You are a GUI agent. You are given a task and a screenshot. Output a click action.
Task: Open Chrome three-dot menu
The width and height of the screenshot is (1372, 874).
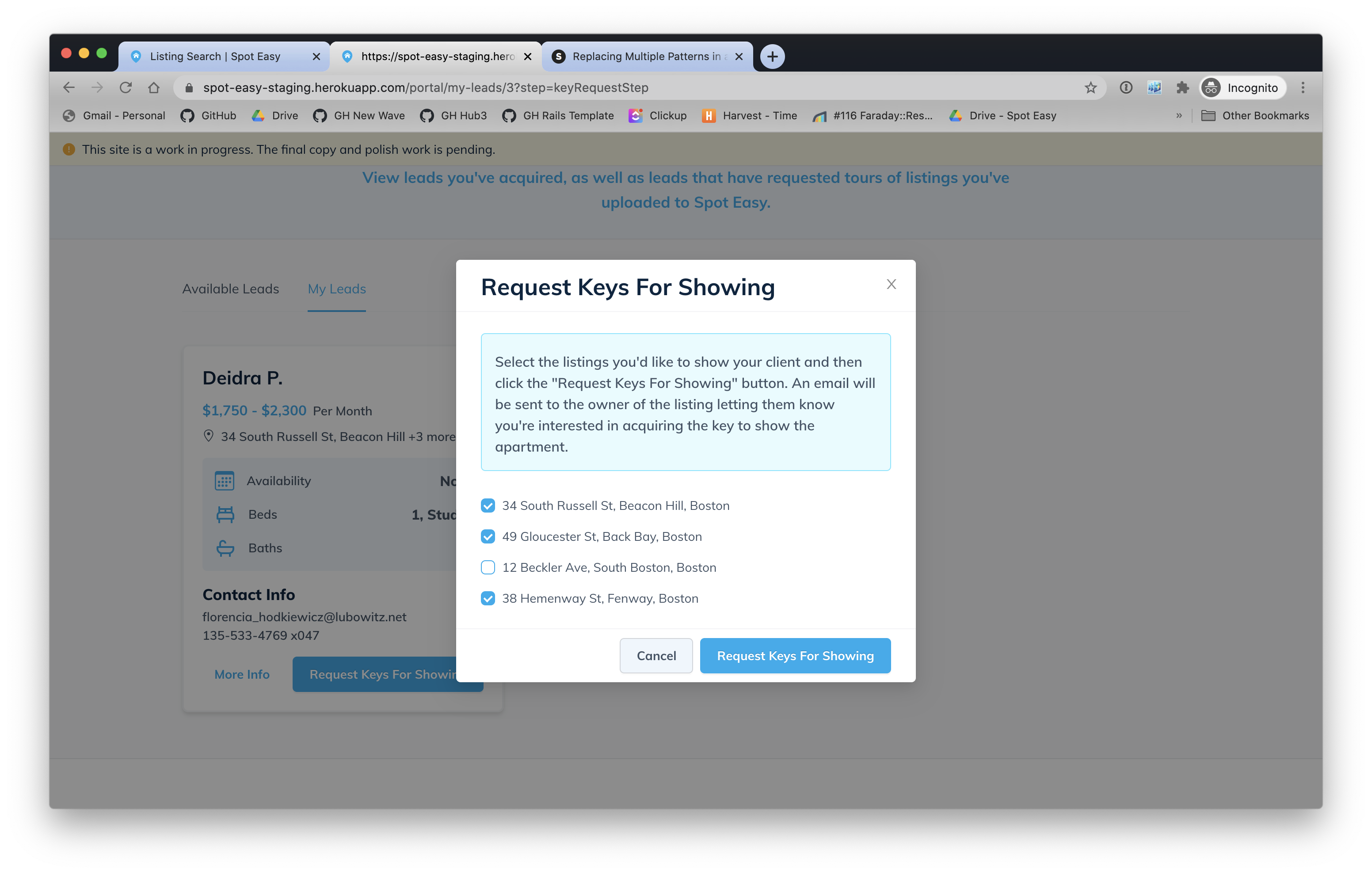click(x=1303, y=88)
